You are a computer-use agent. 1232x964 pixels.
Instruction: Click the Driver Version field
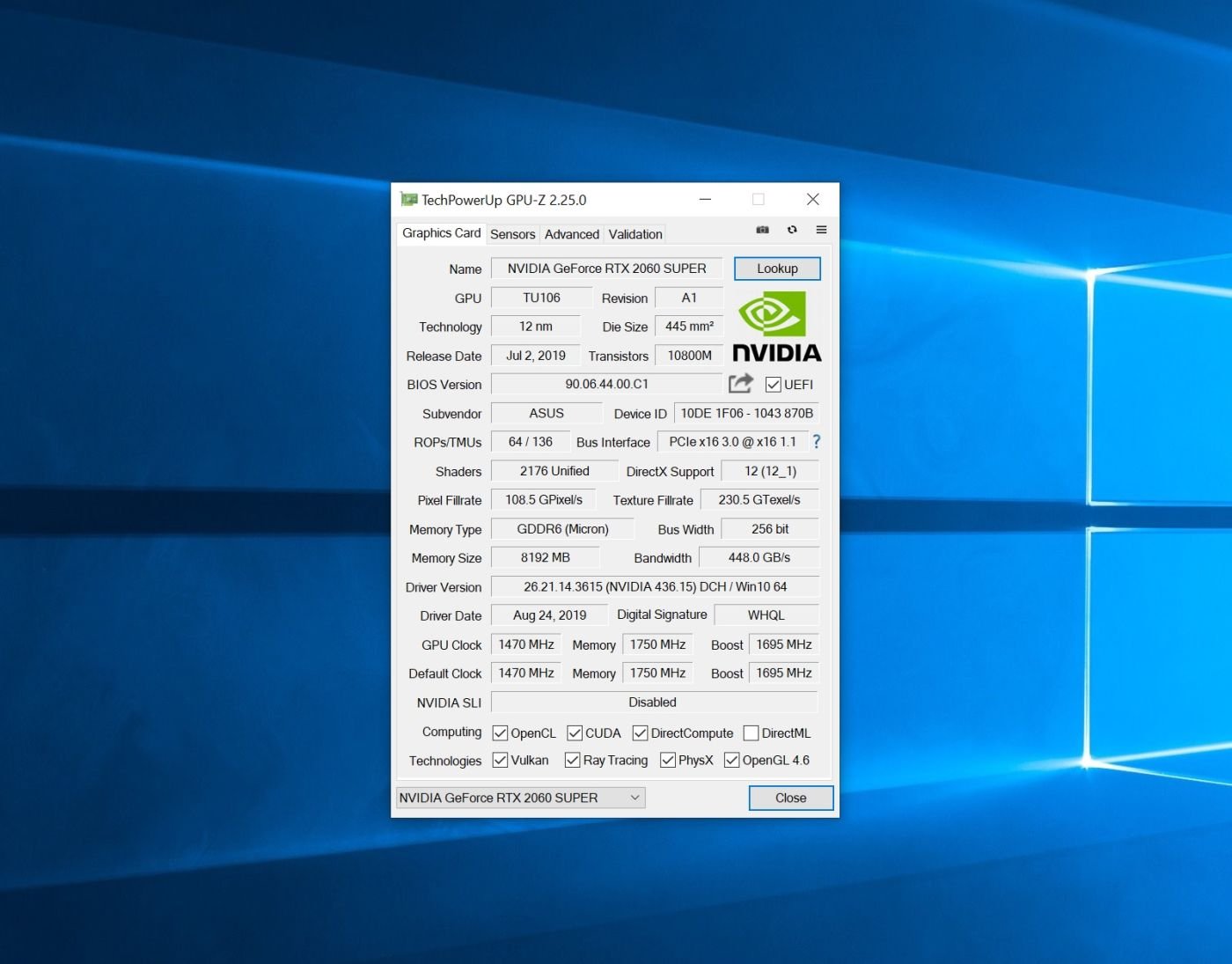pyautogui.click(x=655, y=587)
